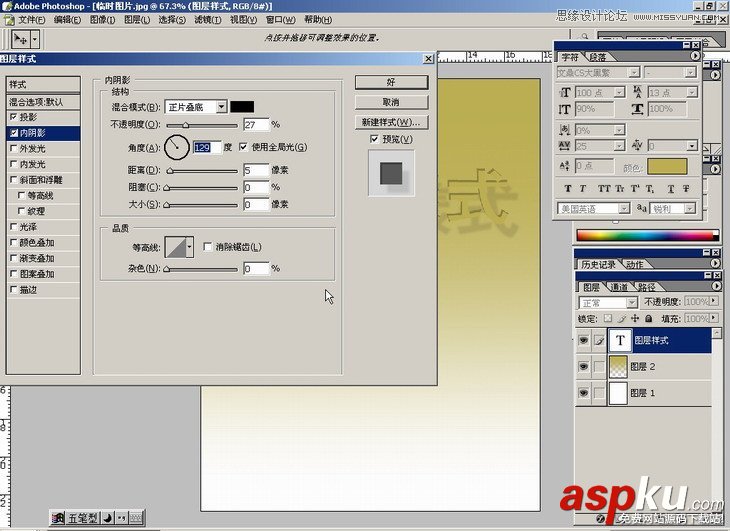
Task: Click the lock all padlock icon
Action: (x=649, y=319)
